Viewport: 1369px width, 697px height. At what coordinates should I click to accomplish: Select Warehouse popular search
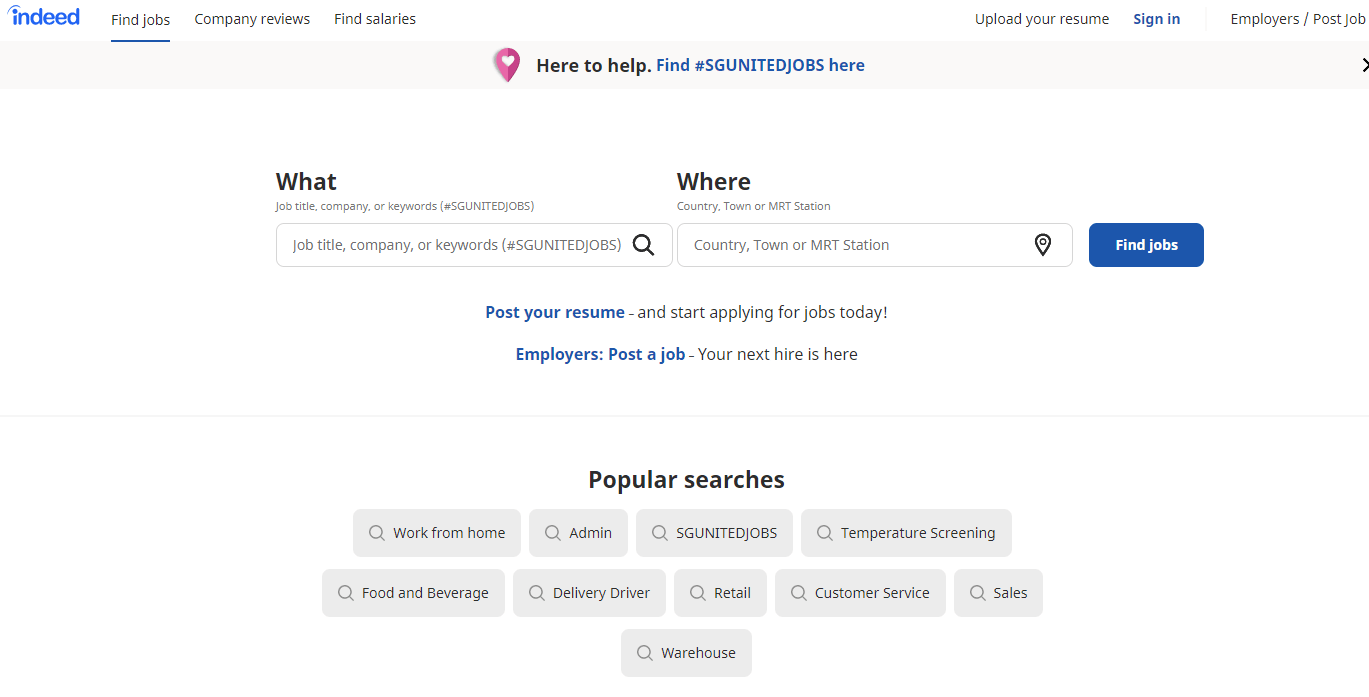[686, 653]
